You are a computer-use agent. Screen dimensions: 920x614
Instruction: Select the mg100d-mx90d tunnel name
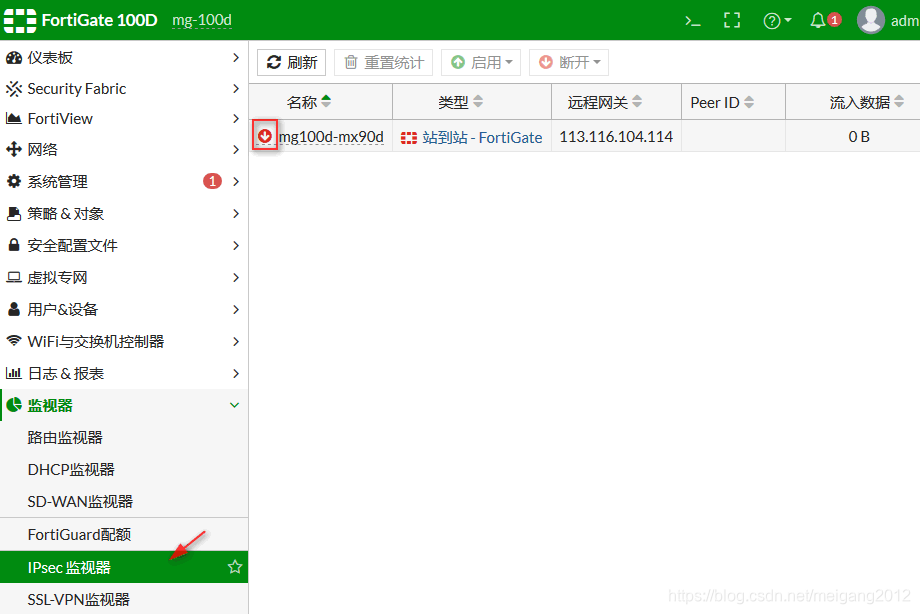pos(331,137)
